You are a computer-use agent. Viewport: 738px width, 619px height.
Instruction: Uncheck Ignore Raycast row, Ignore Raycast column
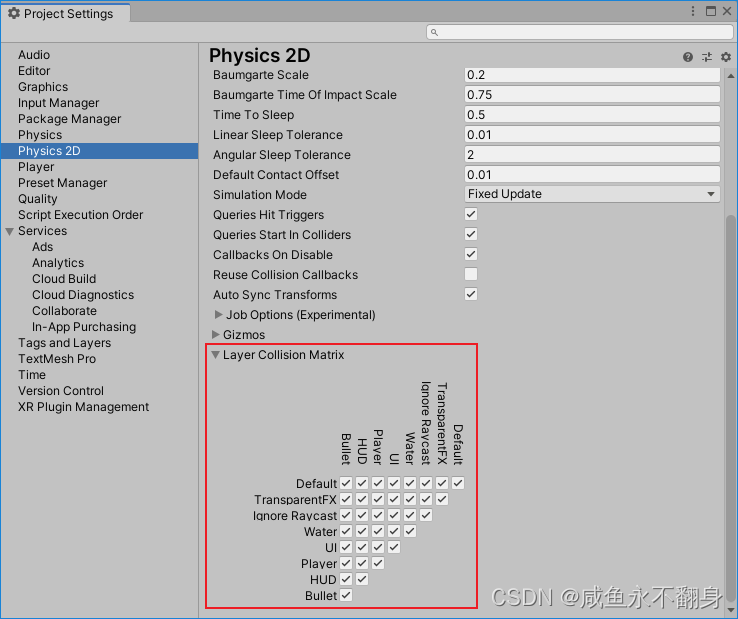[426, 515]
